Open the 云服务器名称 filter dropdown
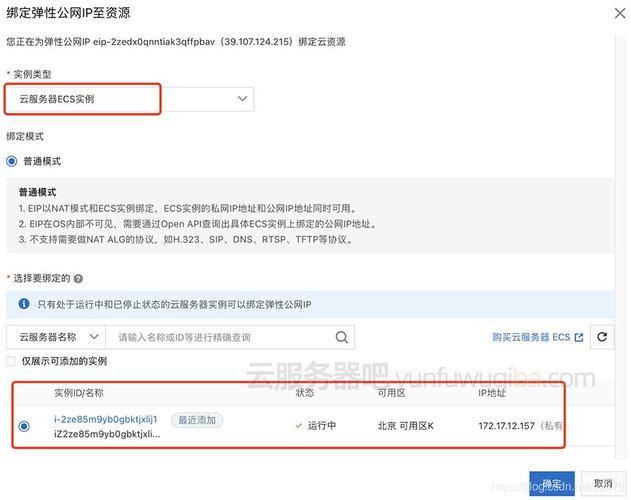 (x=56, y=337)
